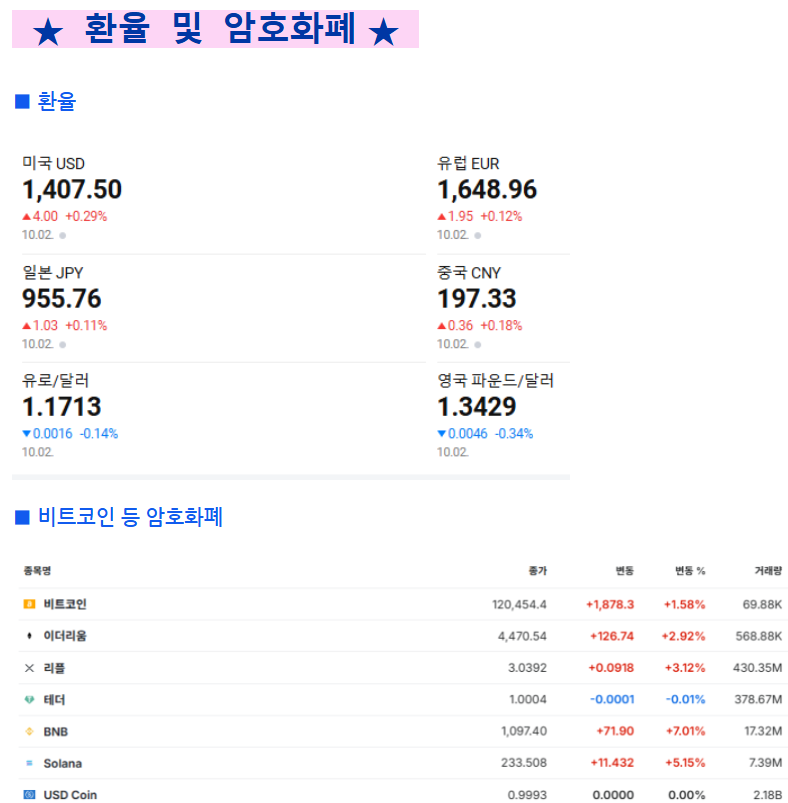Sort the table by 종가 column header
The image size is (788, 803).
(x=537, y=571)
